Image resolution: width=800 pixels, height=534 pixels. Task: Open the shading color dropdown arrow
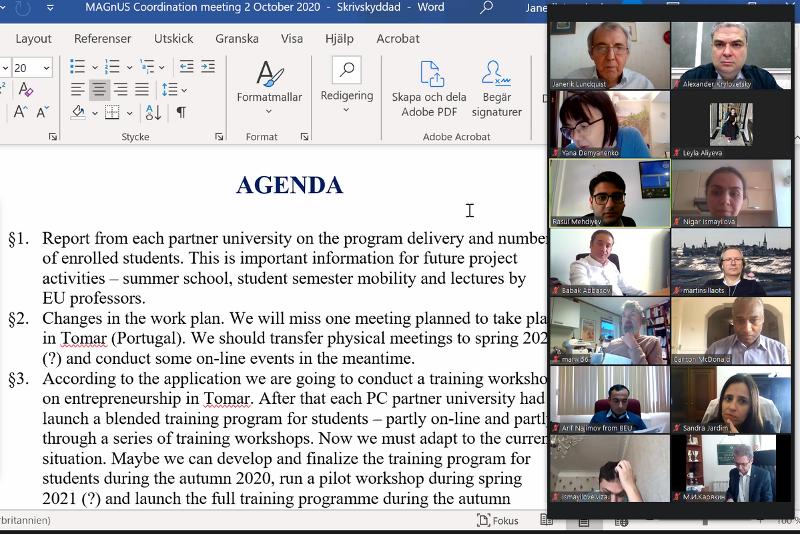click(x=94, y=113)
